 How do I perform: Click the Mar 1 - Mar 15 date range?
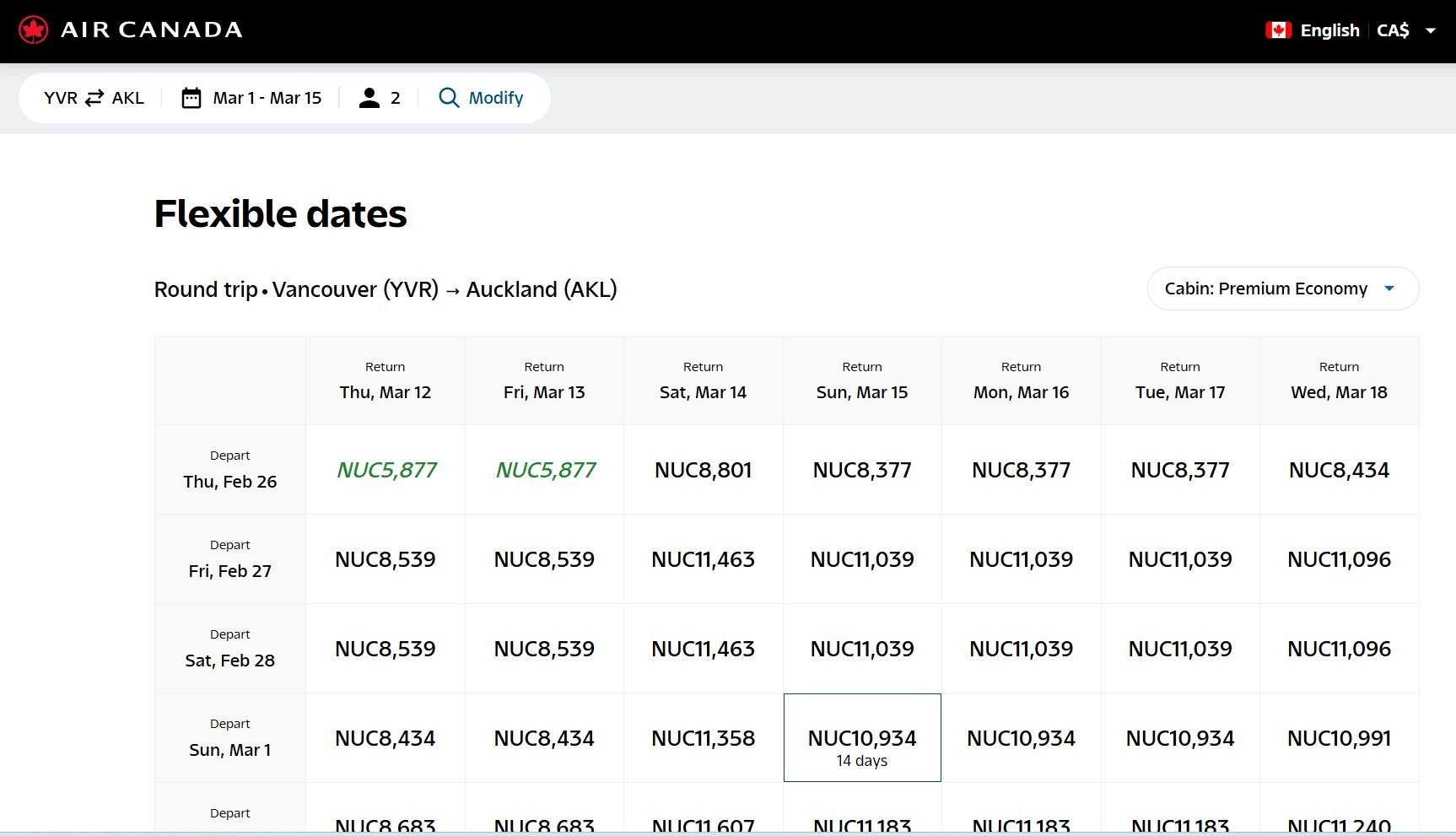(267, 98)
